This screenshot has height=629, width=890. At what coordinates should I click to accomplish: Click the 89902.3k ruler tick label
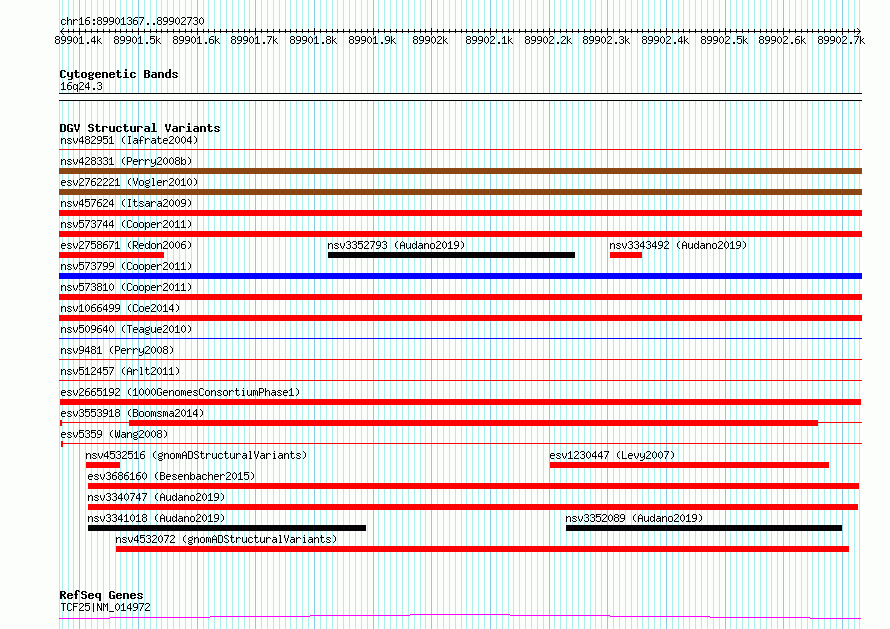pyautogui.click(x=606, y=40)
